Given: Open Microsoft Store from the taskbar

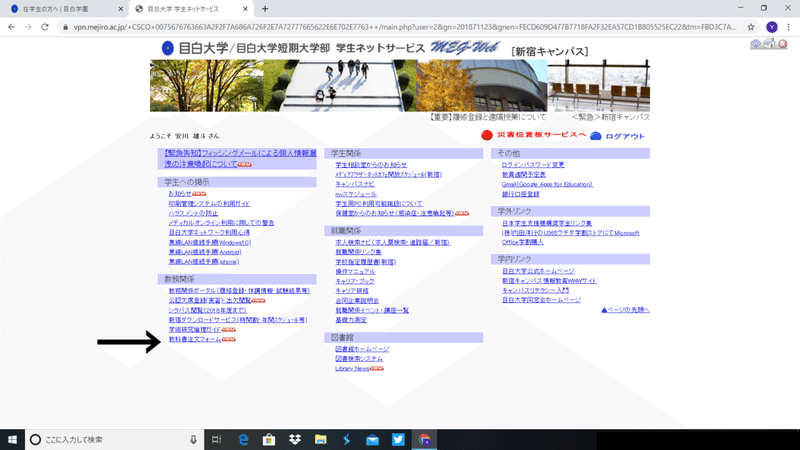Looking at the screenshot, I should [x=269, y=439].
